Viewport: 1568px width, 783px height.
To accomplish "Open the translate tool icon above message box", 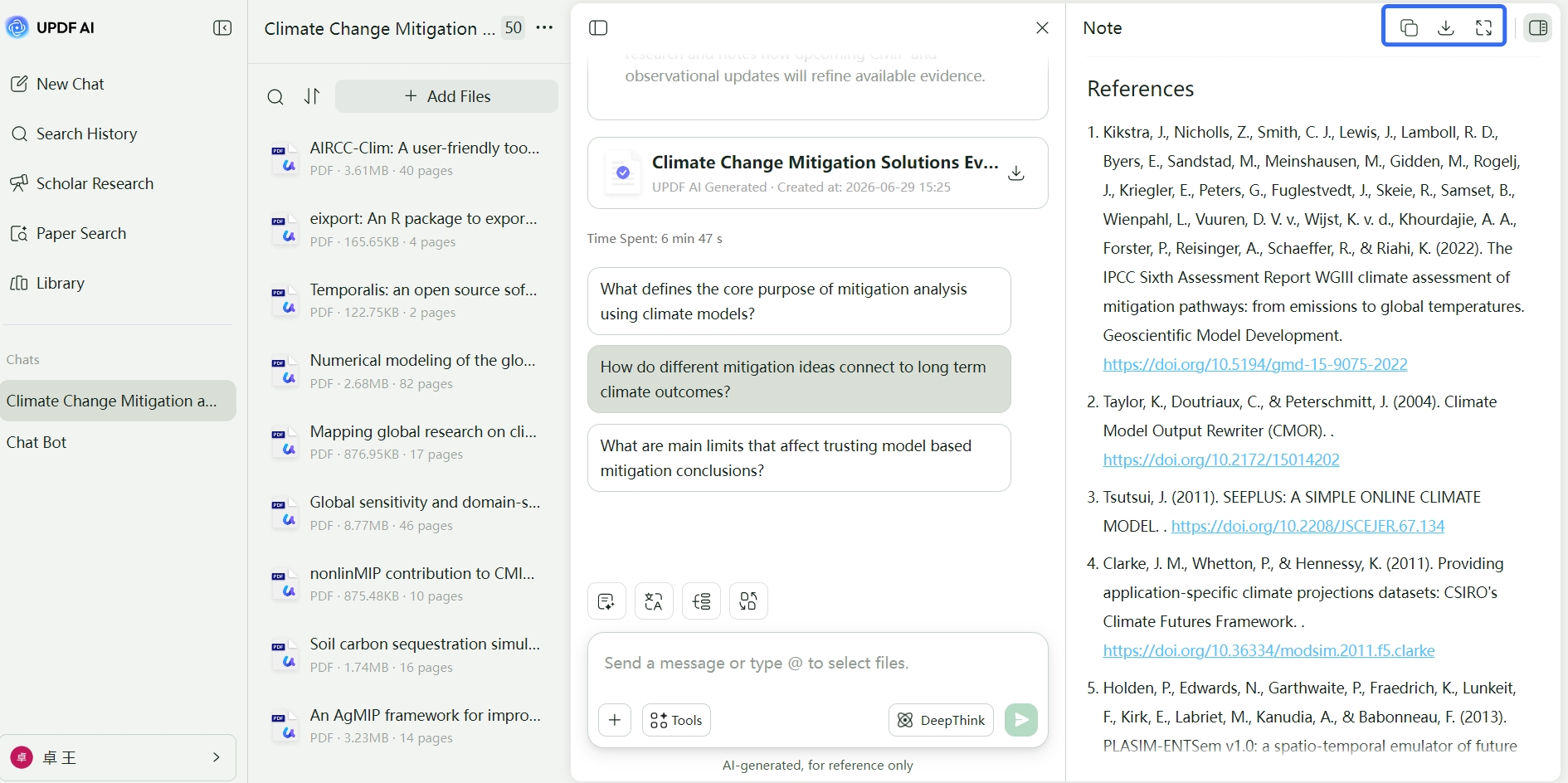I will coord(654,601).
